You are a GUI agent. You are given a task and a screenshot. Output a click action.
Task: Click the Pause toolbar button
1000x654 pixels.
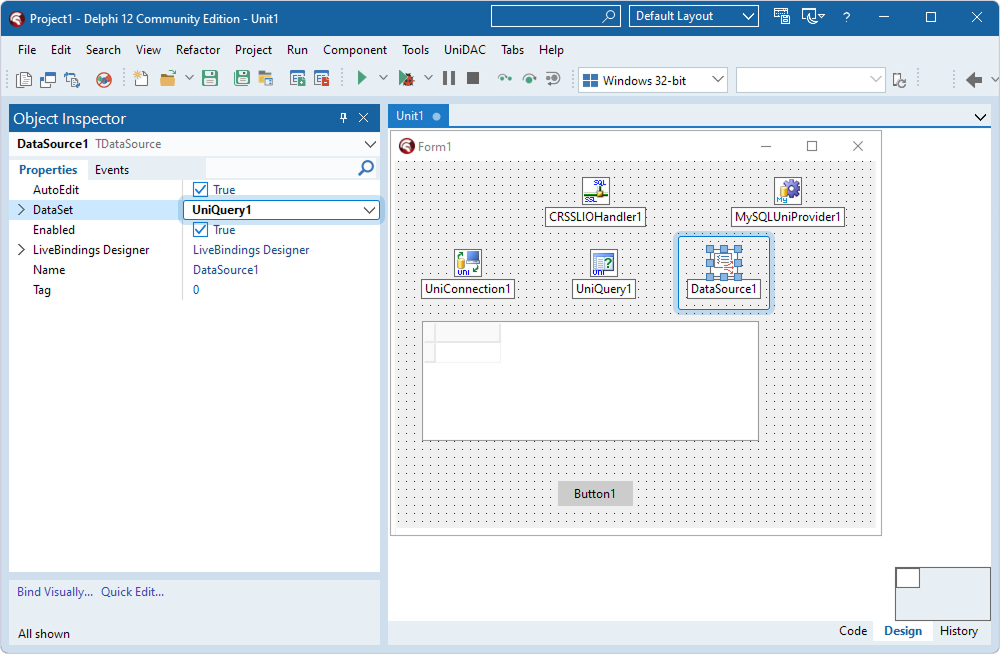449,78
